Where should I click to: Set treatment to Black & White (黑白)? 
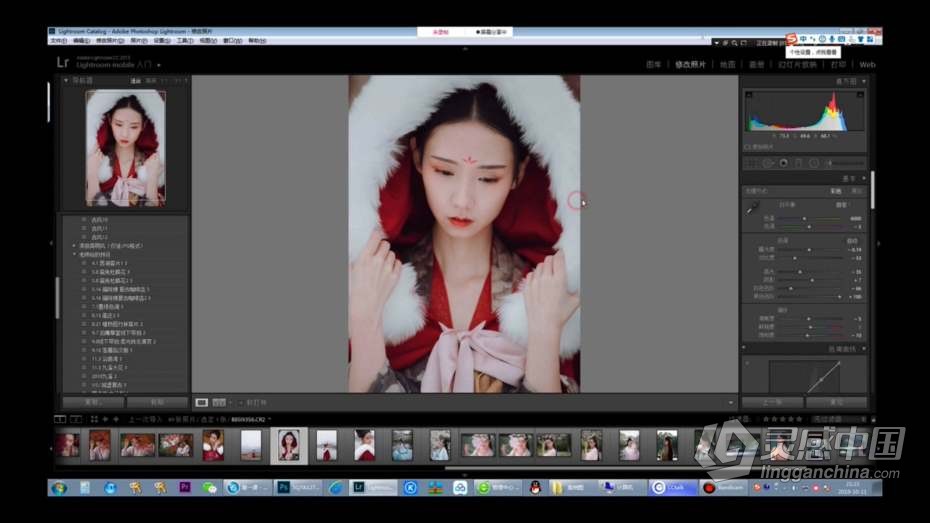coord(856,192)
